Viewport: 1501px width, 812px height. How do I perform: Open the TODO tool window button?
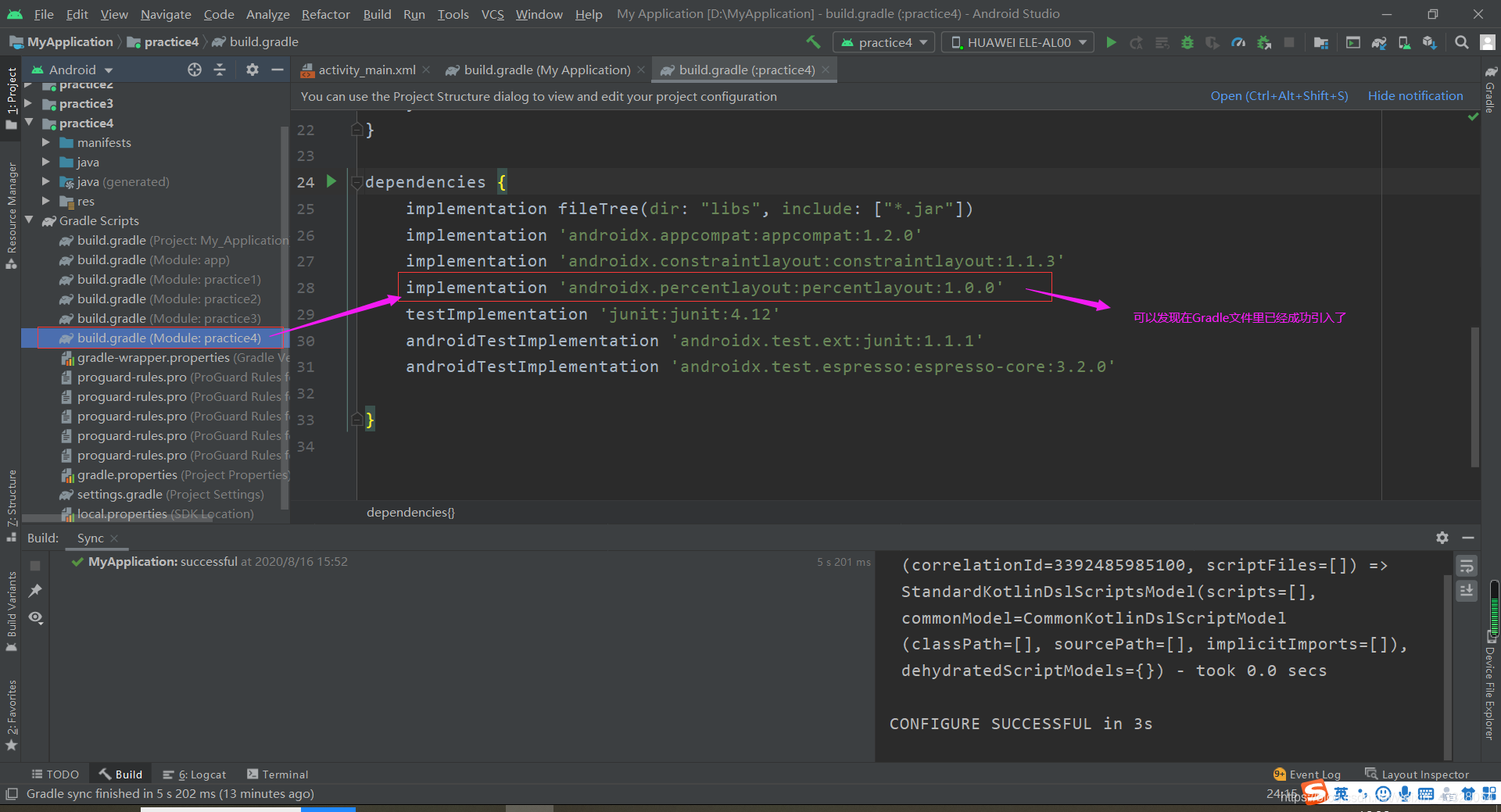(x=55, y=774)
